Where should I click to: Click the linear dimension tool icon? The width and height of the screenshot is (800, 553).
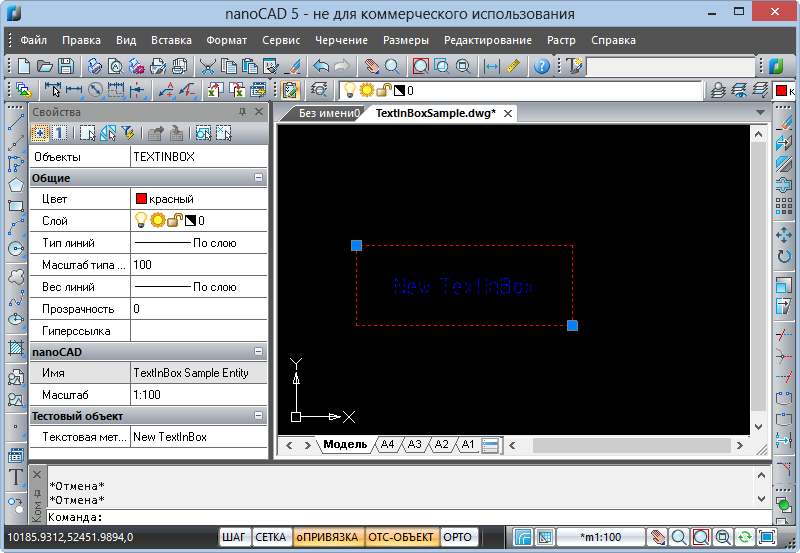tap(74, 91)
